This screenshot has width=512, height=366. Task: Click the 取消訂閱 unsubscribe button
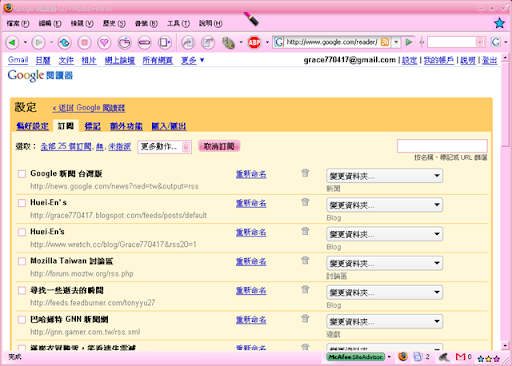[219, 146]
